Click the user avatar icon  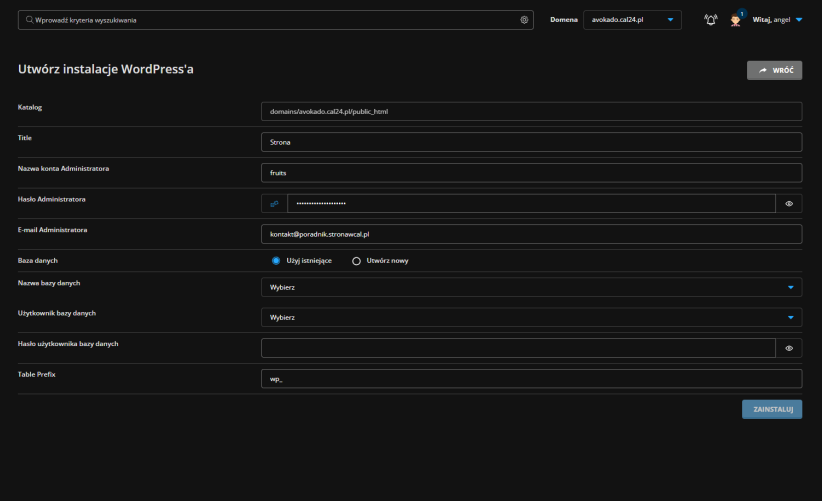point(736,20)
